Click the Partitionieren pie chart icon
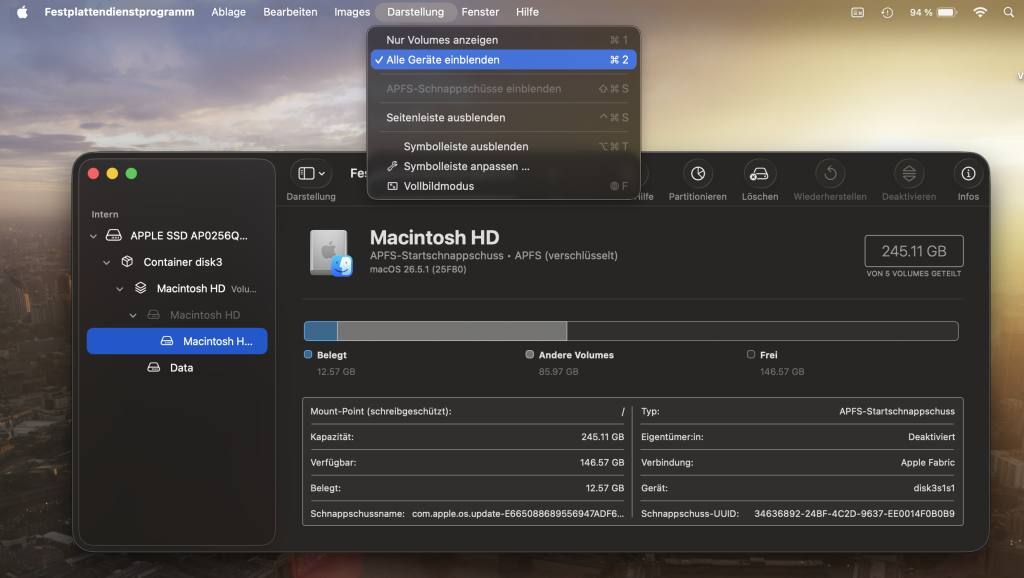This screenshot has width=1024, height=578. point(697,173)
